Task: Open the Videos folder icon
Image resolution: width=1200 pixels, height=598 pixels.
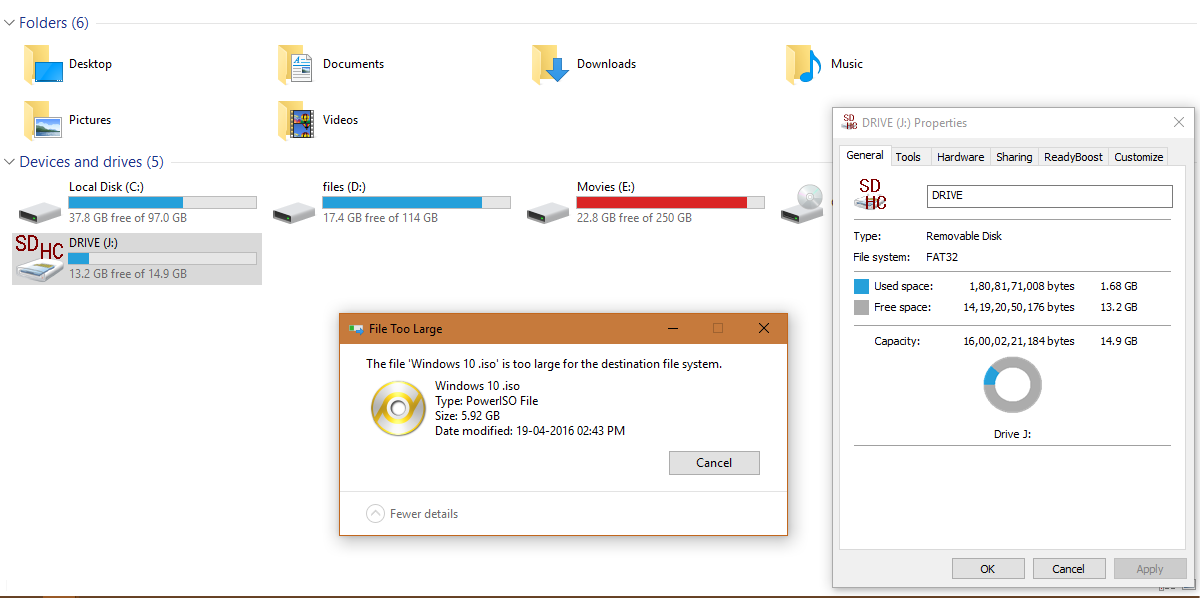Action: pos(296,120)
